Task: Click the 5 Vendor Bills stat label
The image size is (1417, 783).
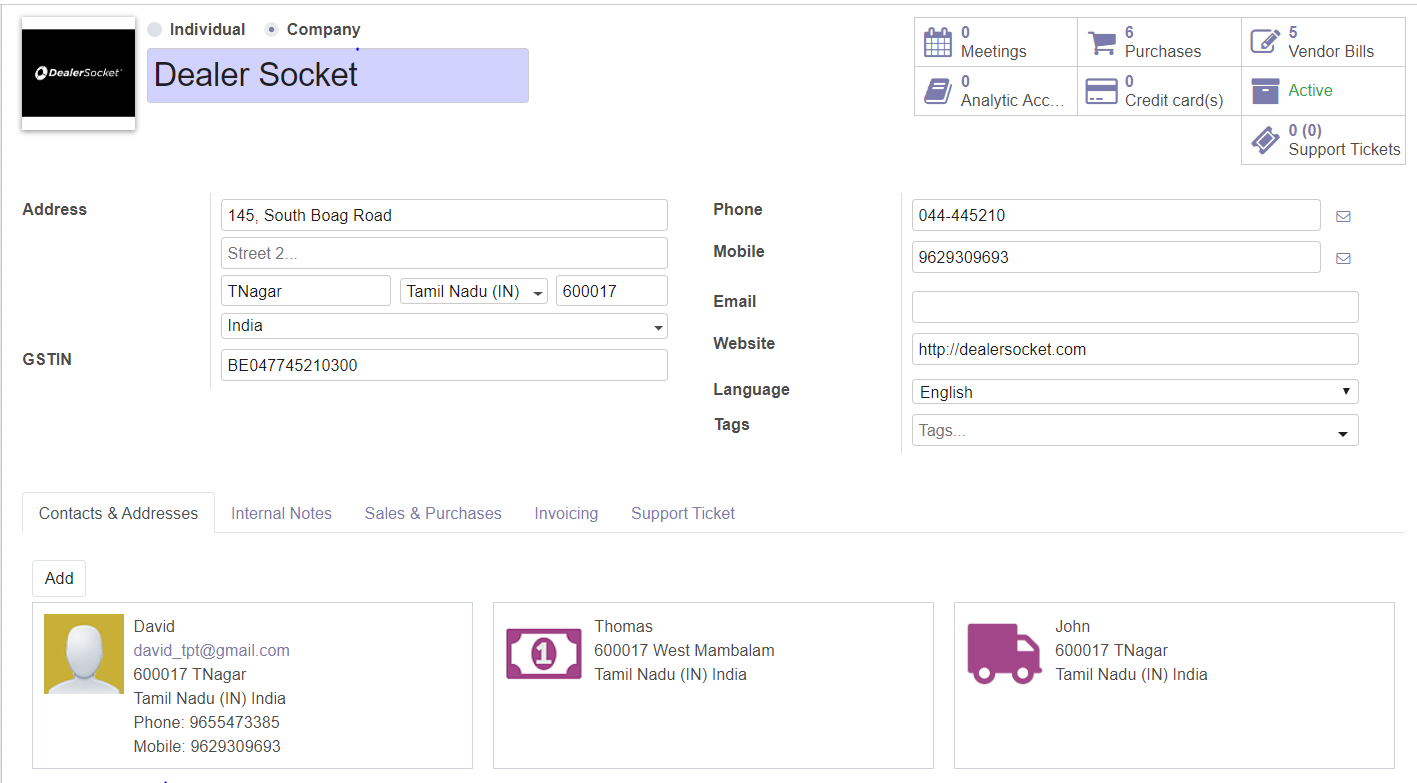Action: click(x=1331, y=42)
